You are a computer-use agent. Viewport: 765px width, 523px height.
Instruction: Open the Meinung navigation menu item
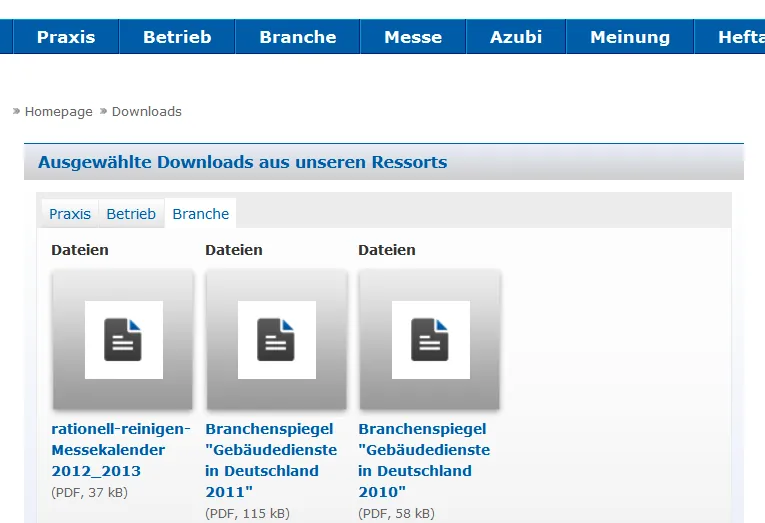(630, 37)
